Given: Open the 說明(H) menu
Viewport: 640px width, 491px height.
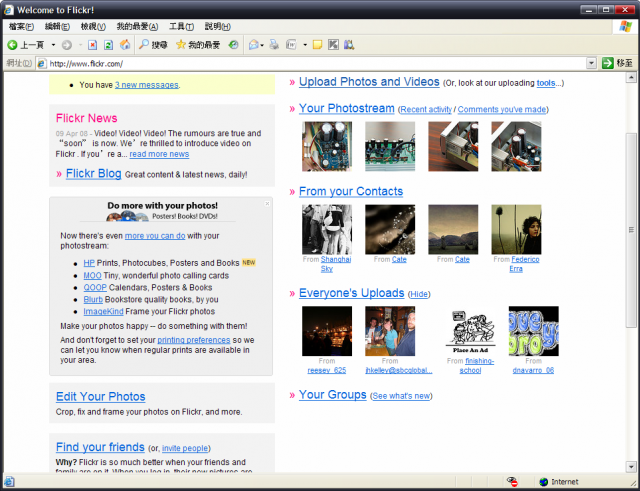Looking at the screenshot, I should [x=218, y=27].
